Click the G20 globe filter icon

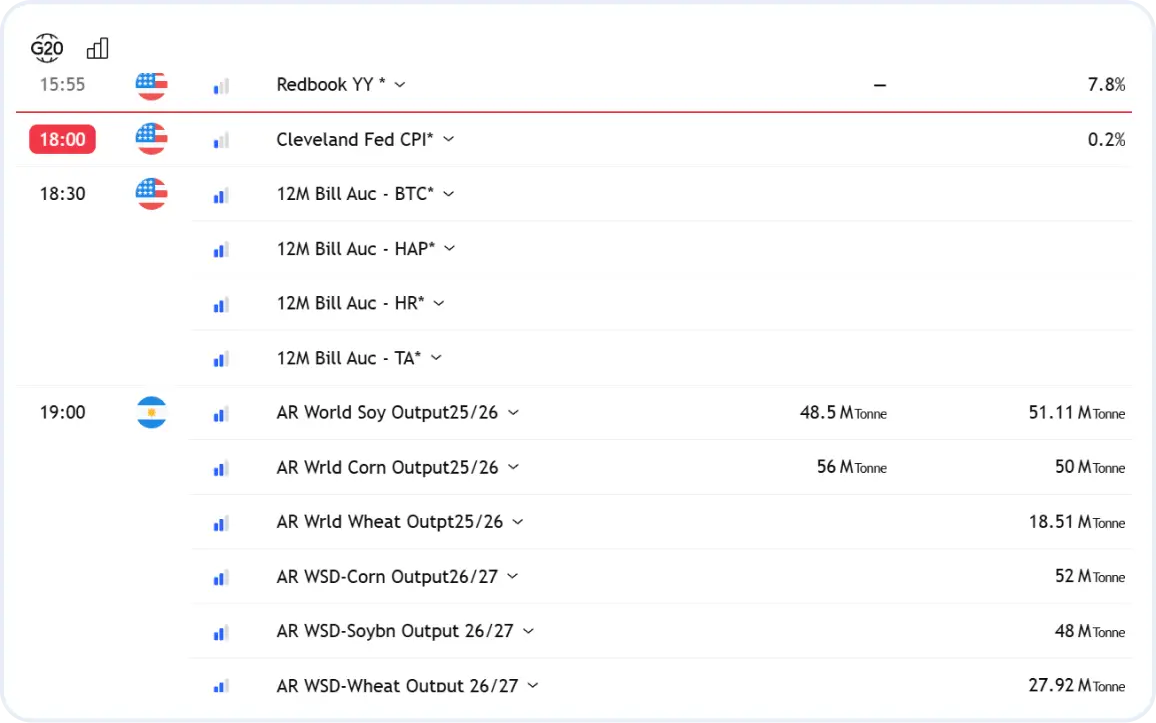tap(46, 49)
